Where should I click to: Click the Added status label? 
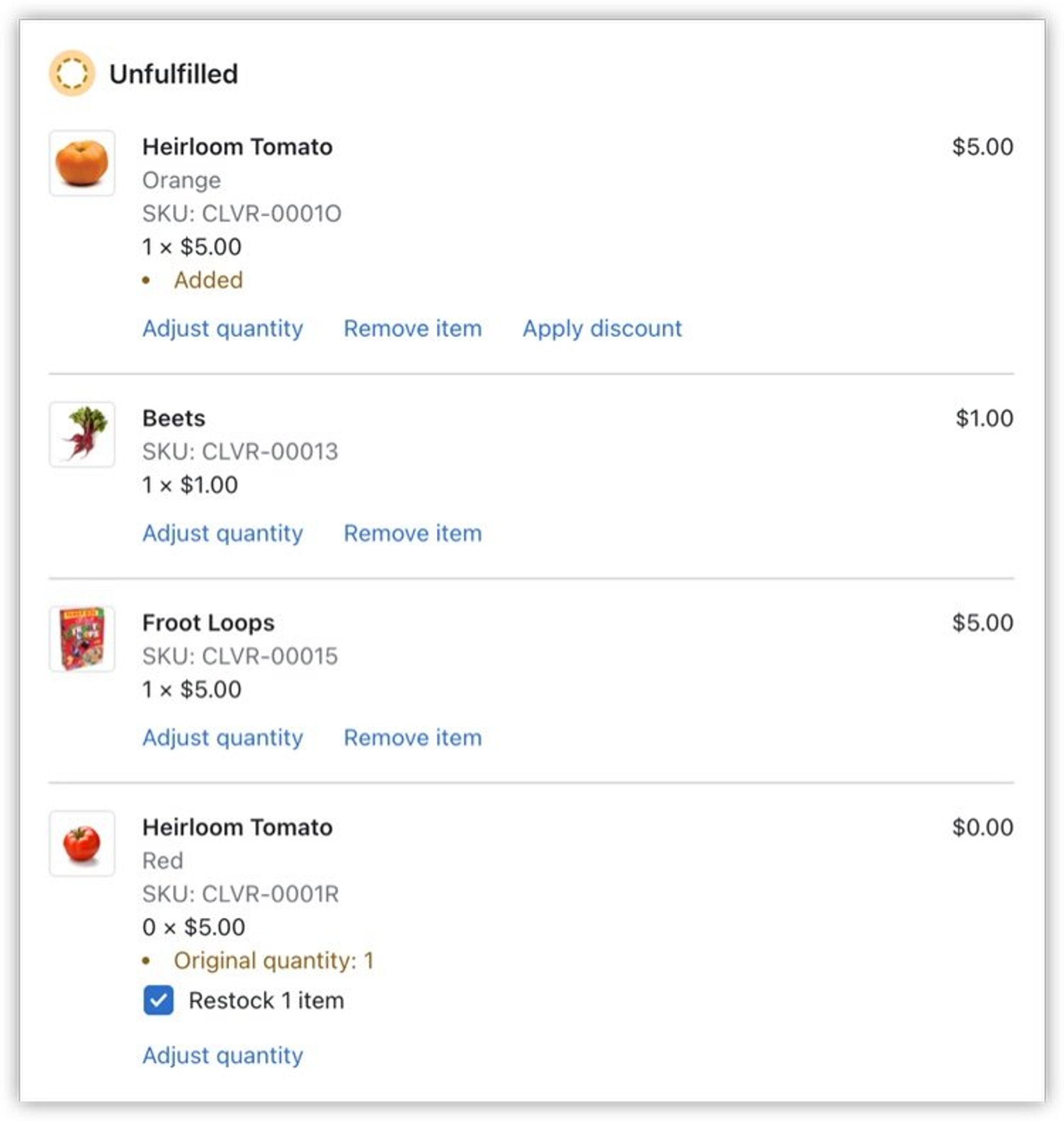click(208, 280)
